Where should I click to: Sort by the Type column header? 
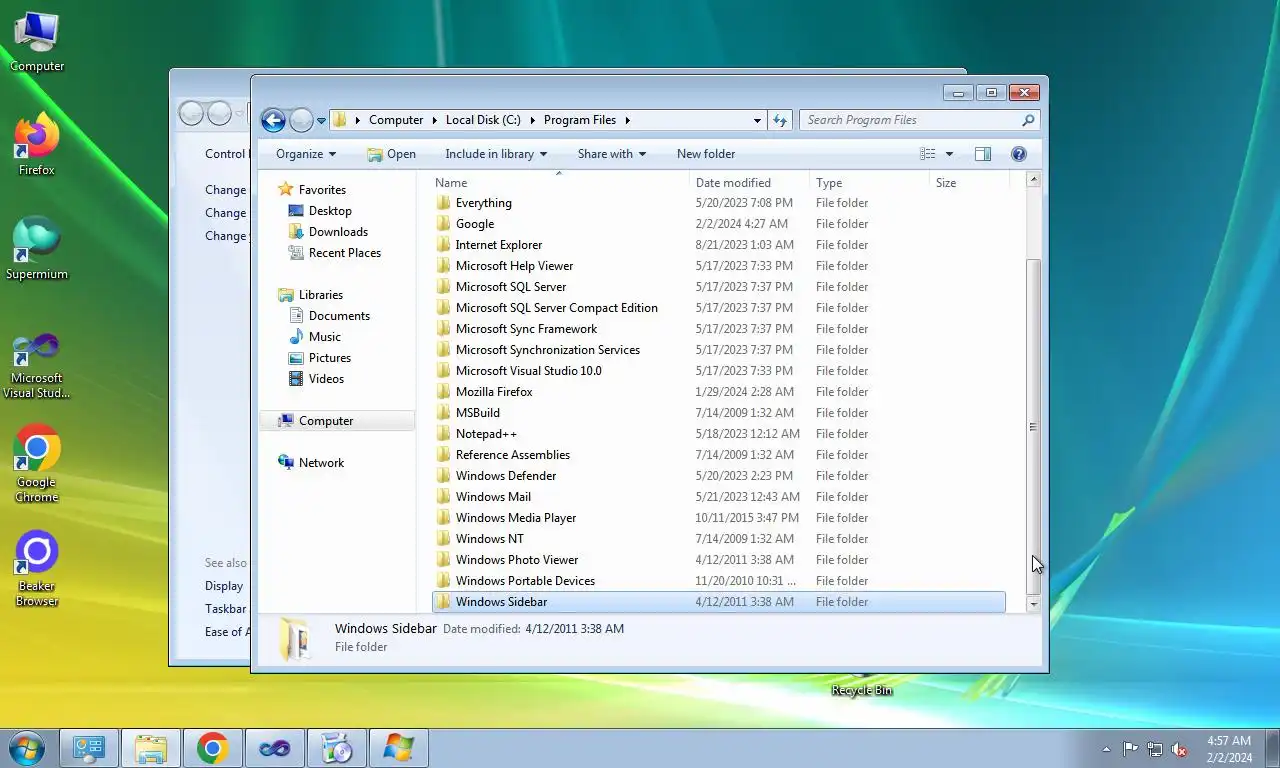(869, 183)
